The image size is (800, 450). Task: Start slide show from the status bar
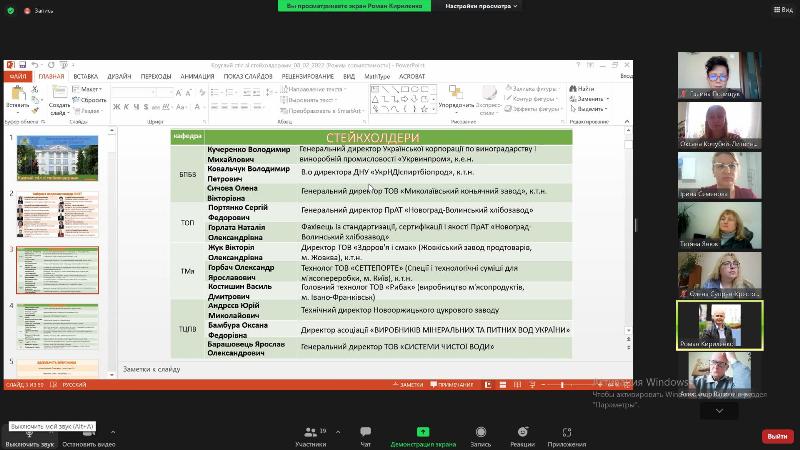[x=532, y=385]
